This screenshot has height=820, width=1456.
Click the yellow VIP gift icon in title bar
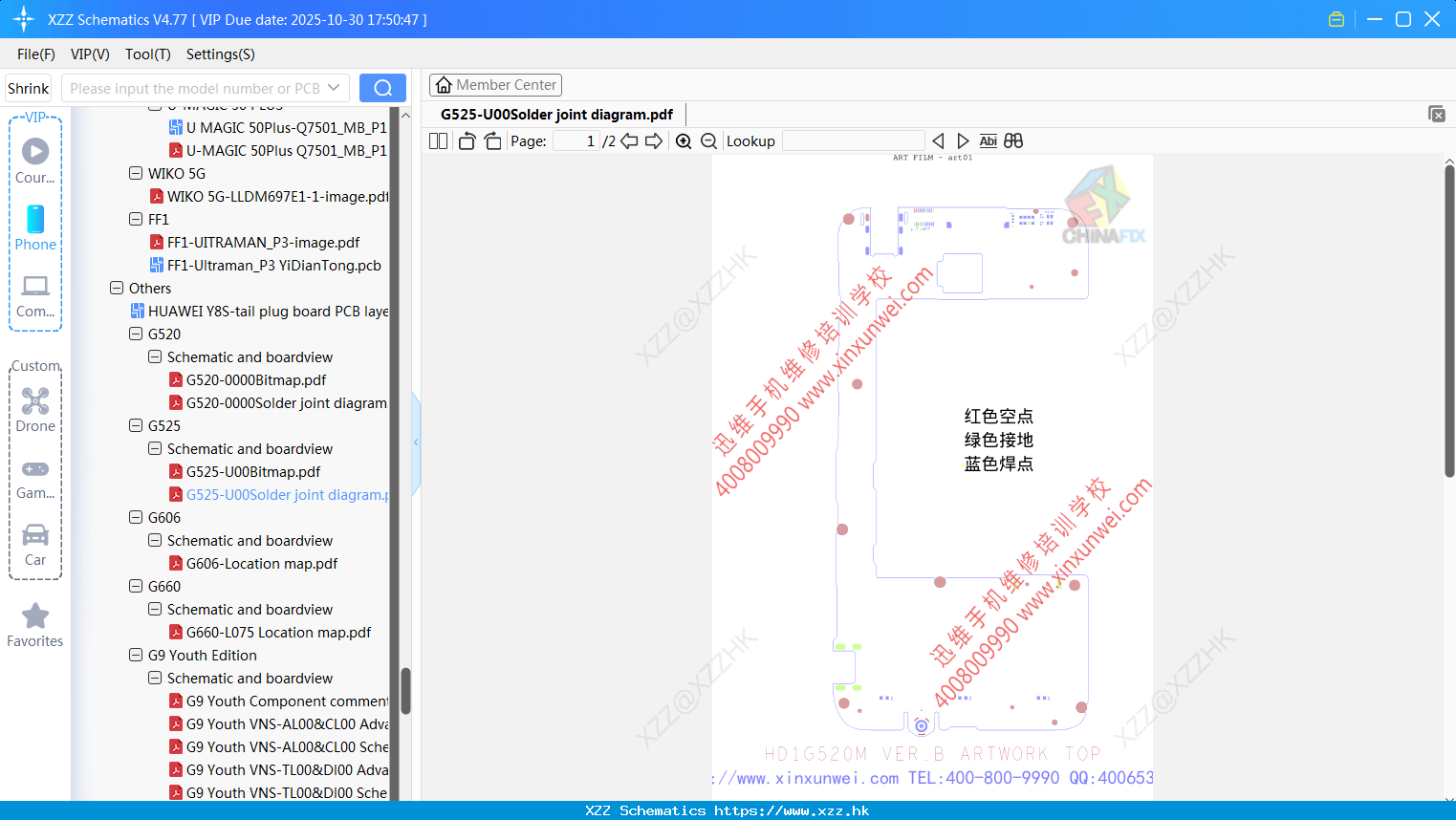(1336, 19)
